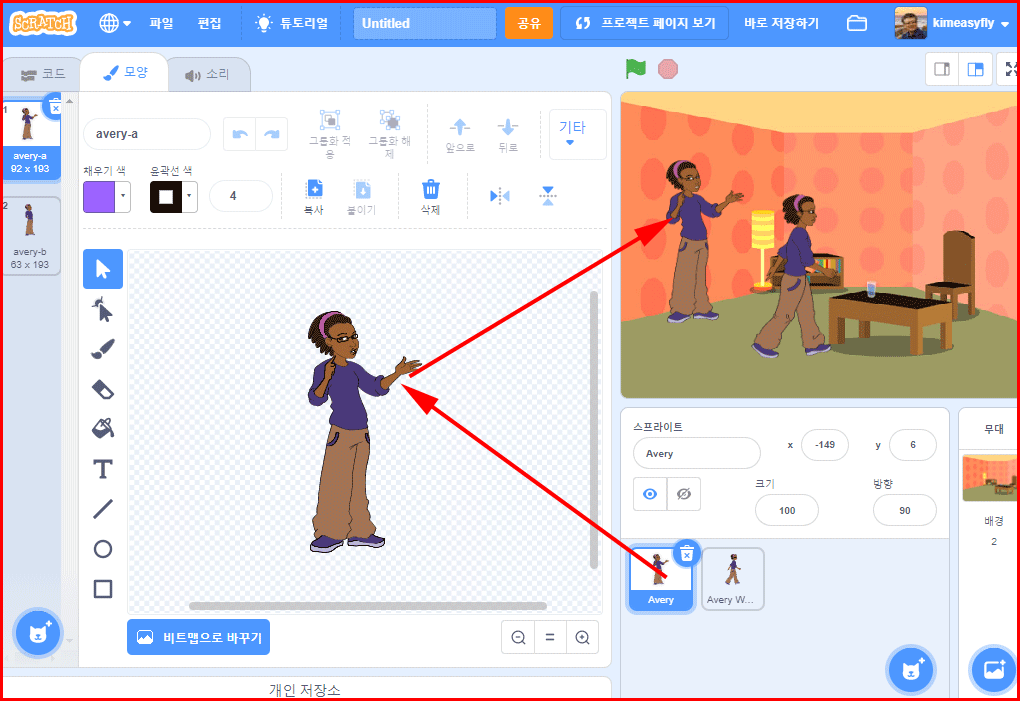The width and height of the screenshot is (1020, 701).
Task: Click the Paste (붙이기) icon
Action: point(362,189)
